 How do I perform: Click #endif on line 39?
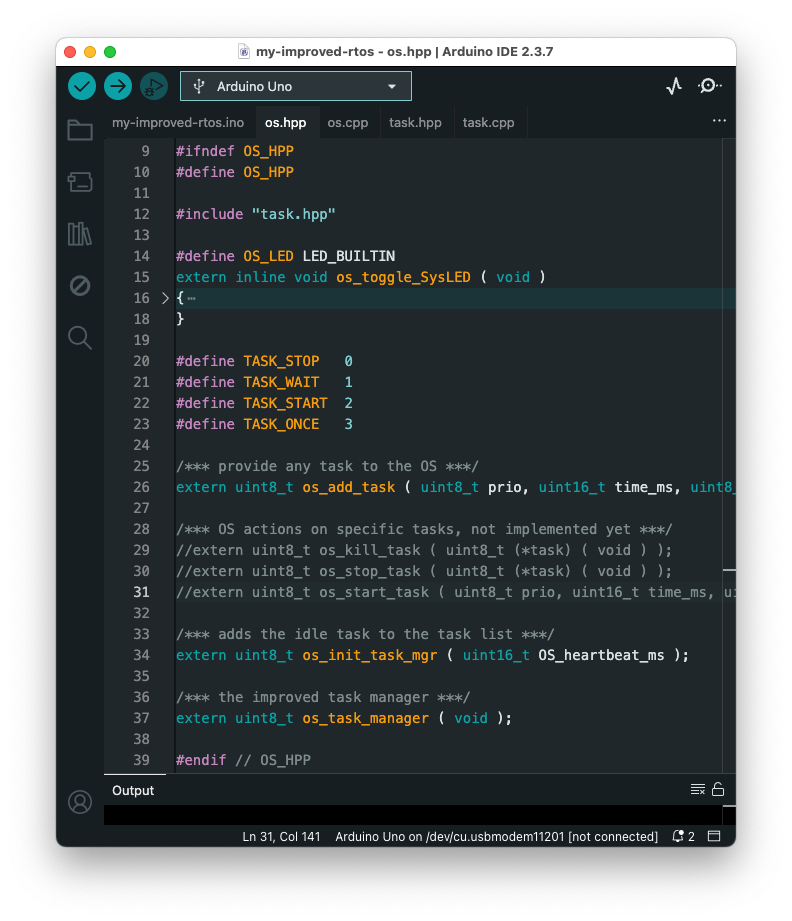(201, 760)
